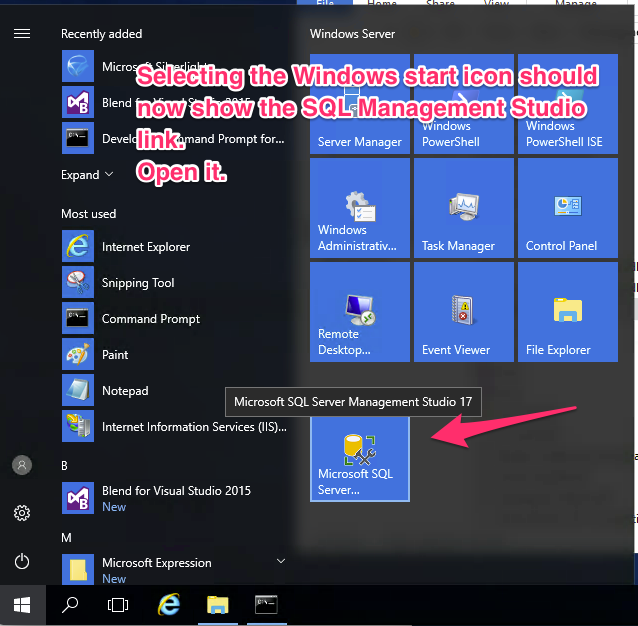
Task: Click the Microsoft Silverlight icon in Recently added
Action: 78,66
